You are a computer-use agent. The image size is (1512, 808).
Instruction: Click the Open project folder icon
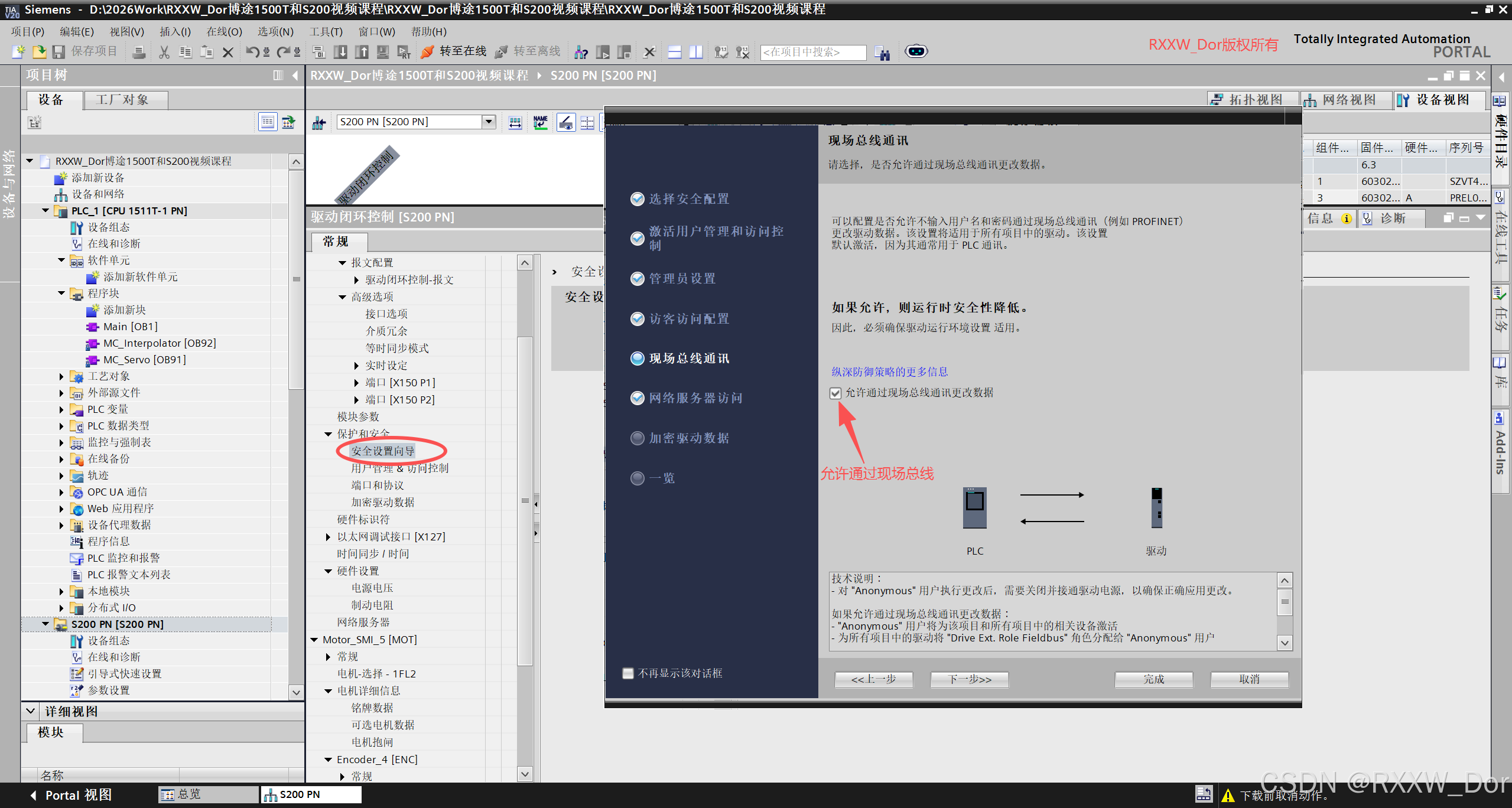click(x=39, y=53)
